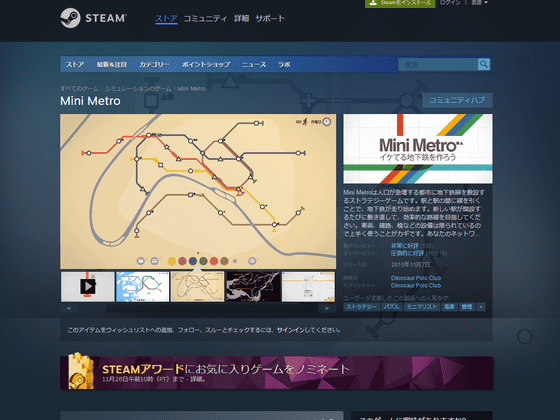Open 詳細 in the top header
This screenshot has width=560, height=420.
[x=241, y=19]
